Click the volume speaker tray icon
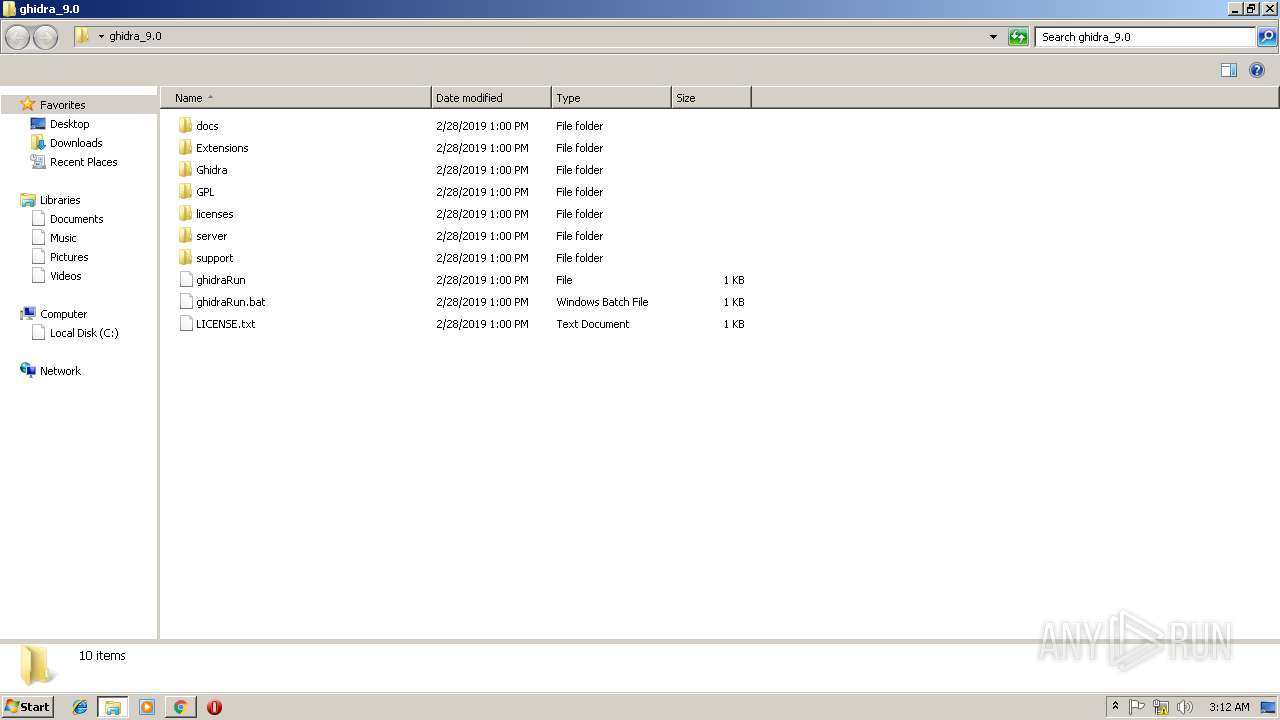The width and height of the screenshot is (1280, 720). [1185, 707]
